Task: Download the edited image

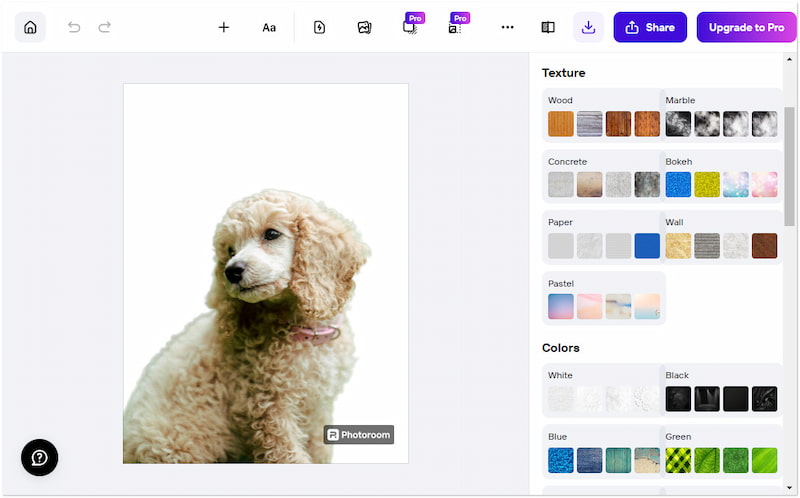Action: tap(588, 27)
